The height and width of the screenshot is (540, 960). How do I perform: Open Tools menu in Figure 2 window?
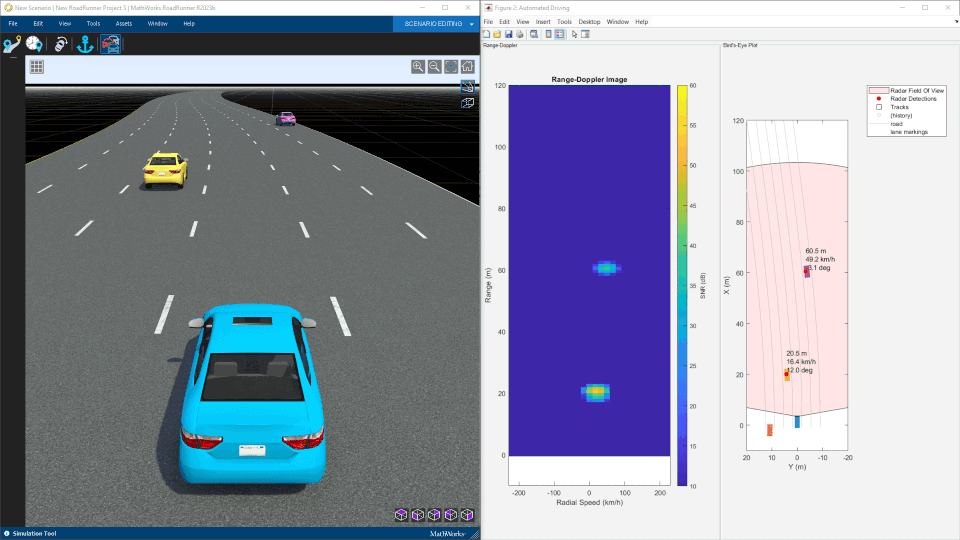point(564,22)
